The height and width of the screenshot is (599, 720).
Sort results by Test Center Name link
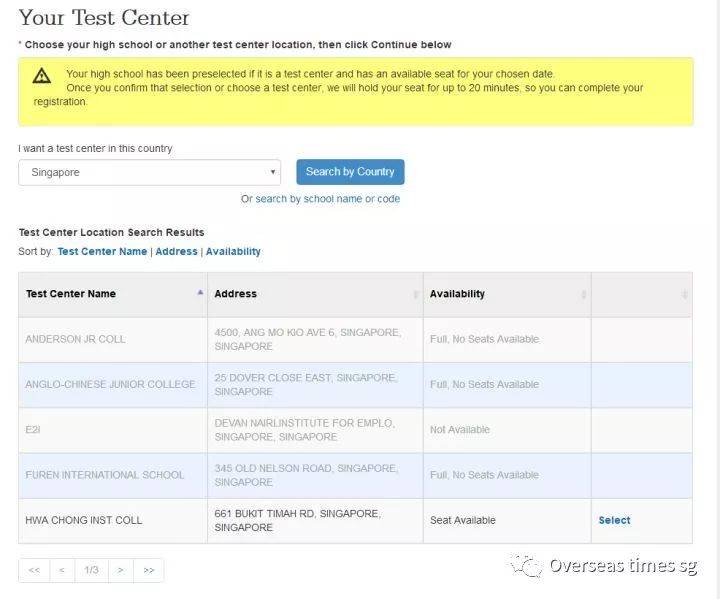tap(102, 252)
